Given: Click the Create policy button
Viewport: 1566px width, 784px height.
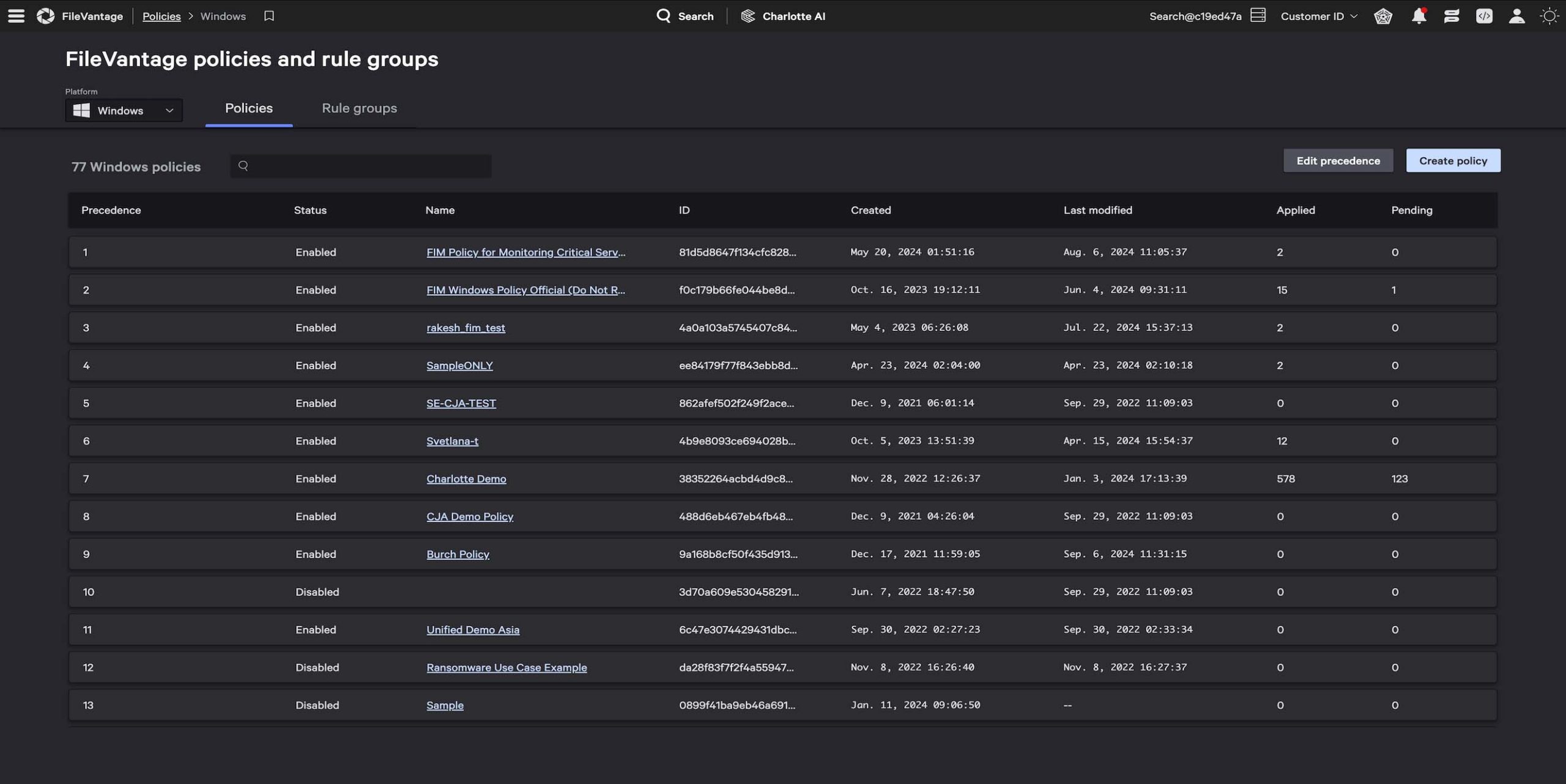Looking at the screenshot, I should point(1453,160).
